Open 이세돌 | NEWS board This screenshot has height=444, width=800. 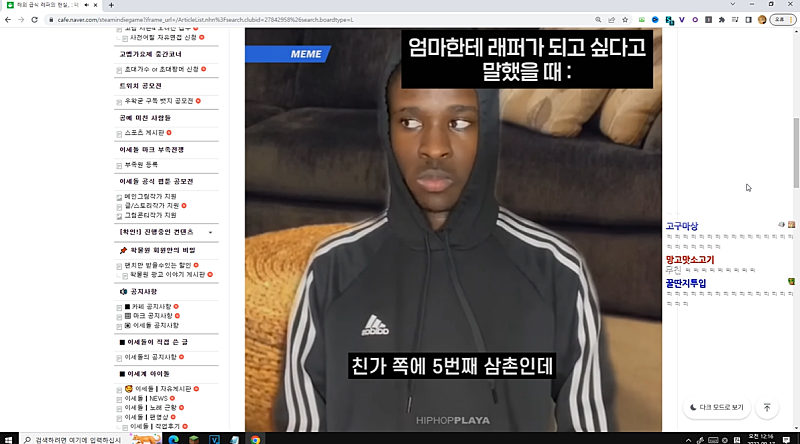tap(146, 399)
